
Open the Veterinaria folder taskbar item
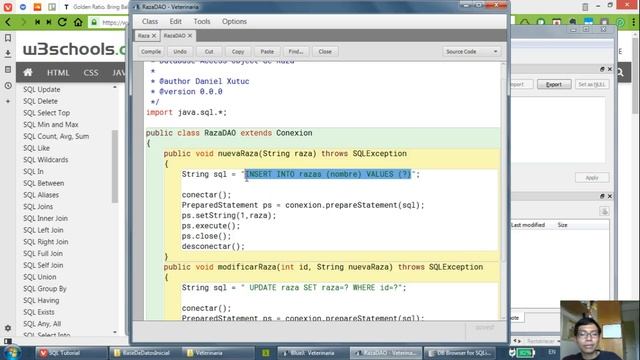[x=218, y=353]
